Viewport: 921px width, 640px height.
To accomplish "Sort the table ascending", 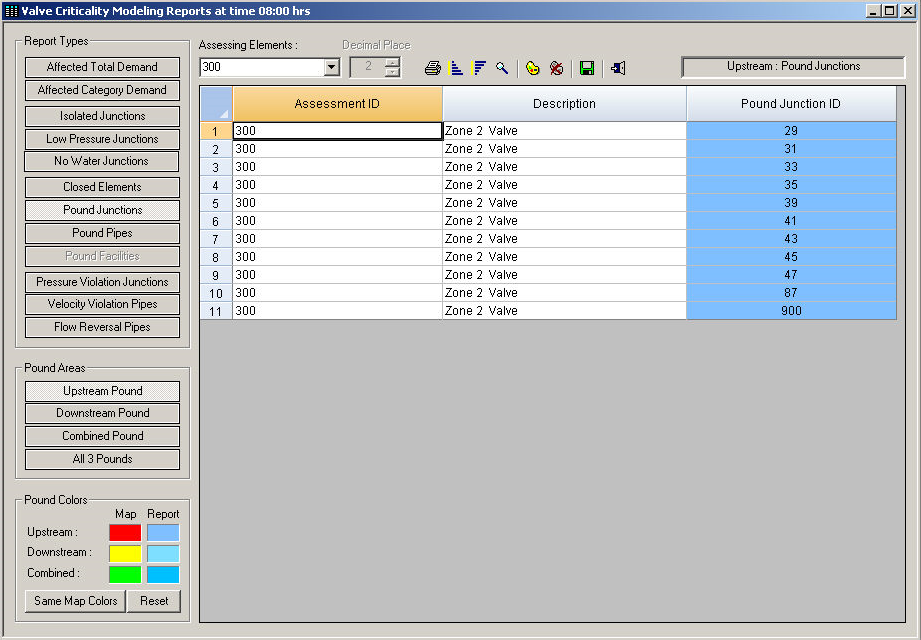I will (456, 68).
